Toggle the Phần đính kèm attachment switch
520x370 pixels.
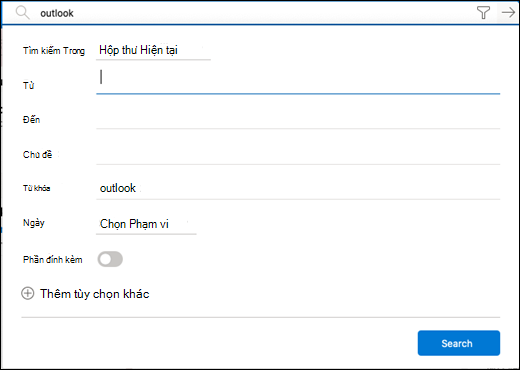(x=110, y=259)
